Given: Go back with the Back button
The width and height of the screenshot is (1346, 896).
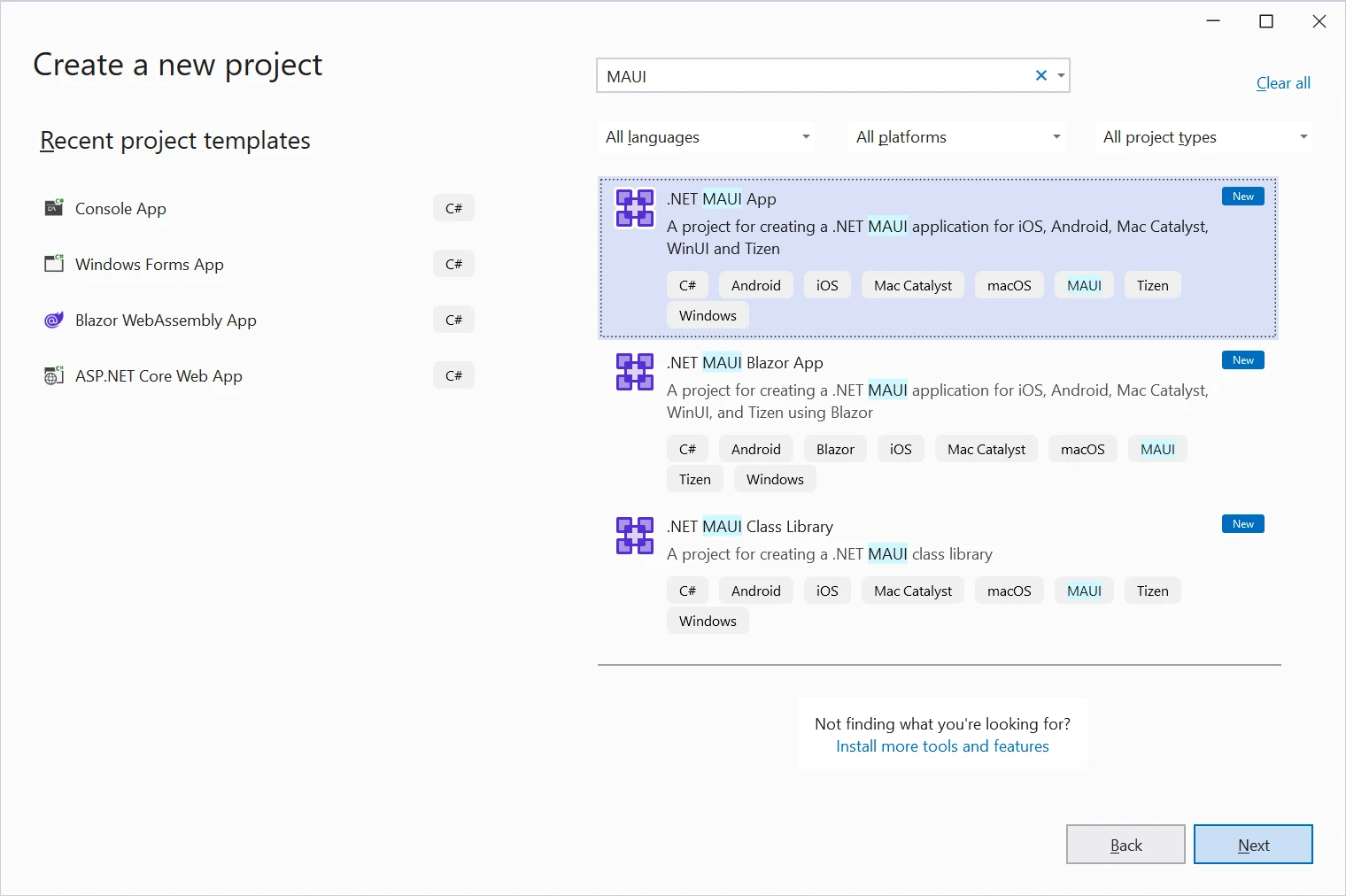Looking at the screenshot, I should (1126, 845).
